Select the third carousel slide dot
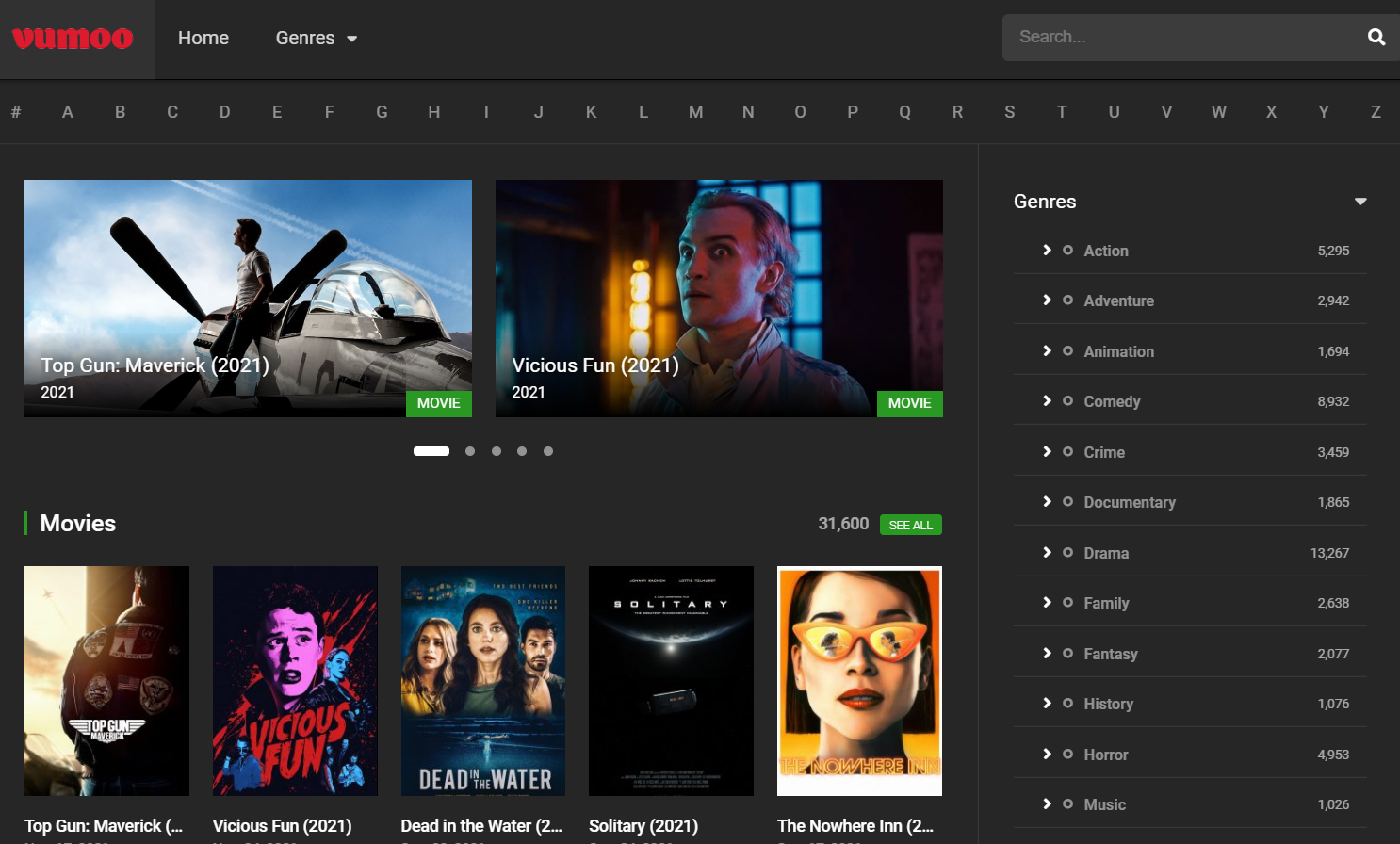The image size is (1400, 844). coord(497,451)
